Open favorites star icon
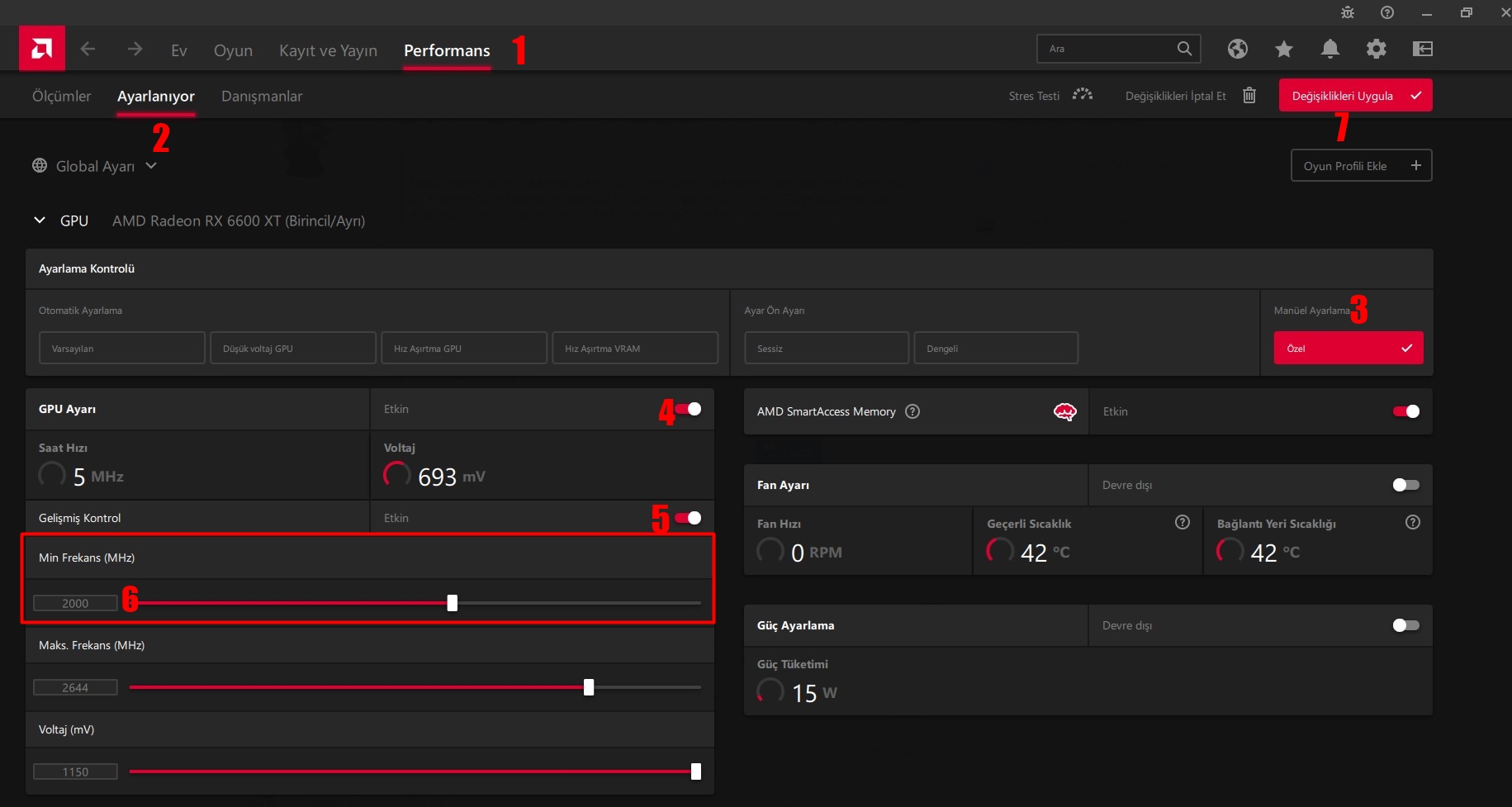 coord(1283,49)
